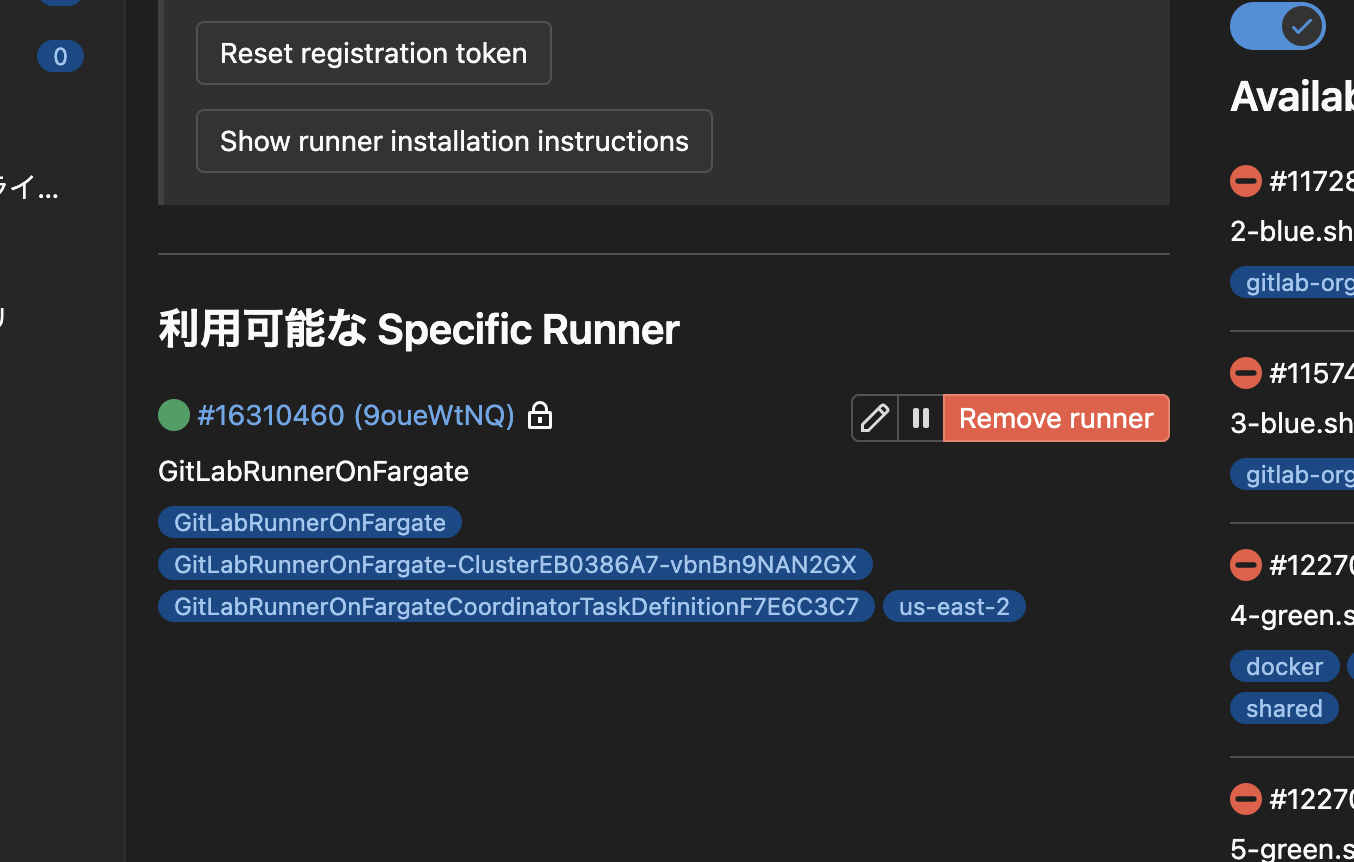Click the GitLabRunnerOnFargate tag badge
The width and height of the screenshot is (1354, 862).
pos(309,522)
